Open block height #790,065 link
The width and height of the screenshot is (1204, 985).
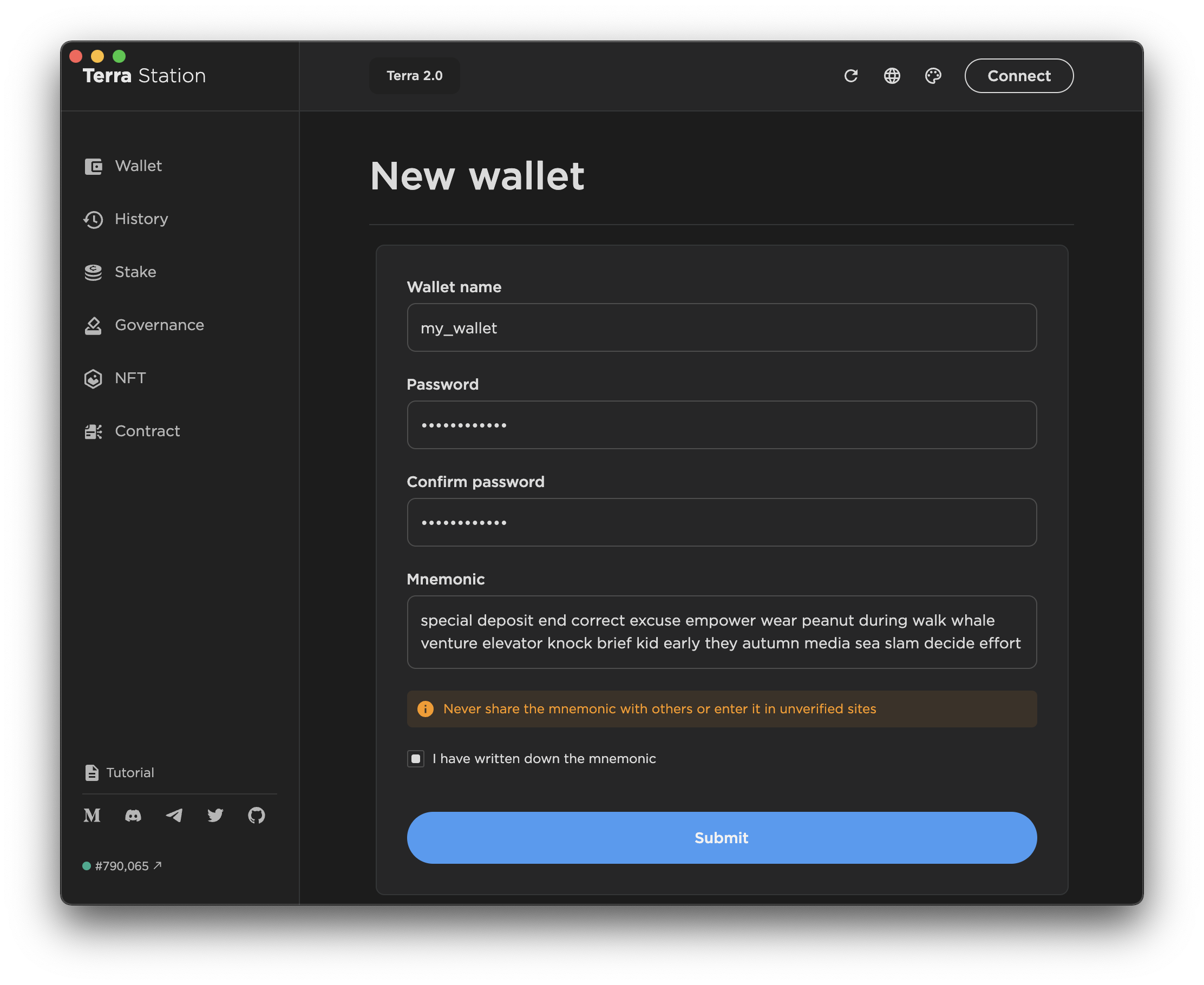point(122,866)
